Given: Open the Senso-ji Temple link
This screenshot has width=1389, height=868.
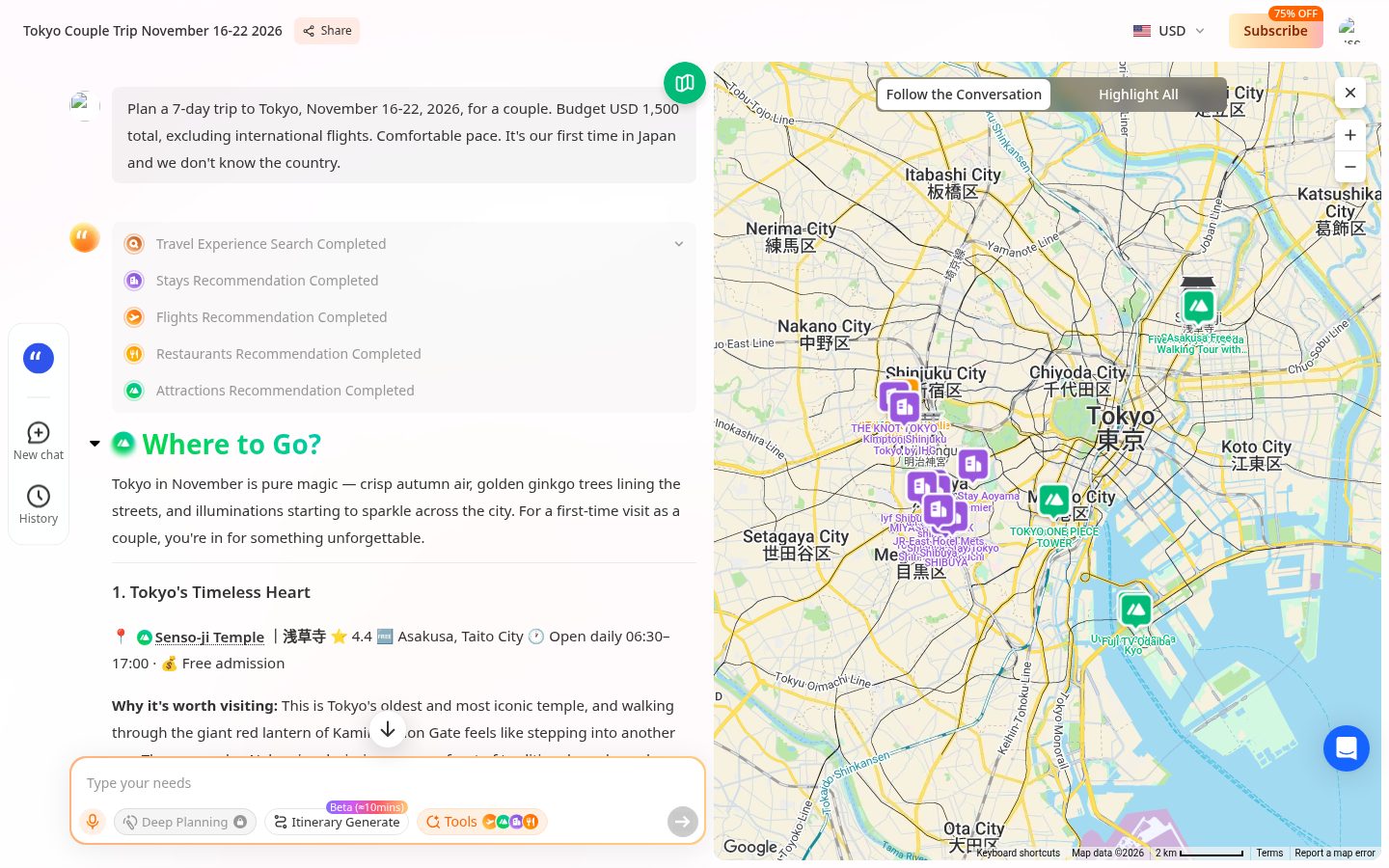Looking at the screenshot, I should pyautogui.click(x=209, y=637).
